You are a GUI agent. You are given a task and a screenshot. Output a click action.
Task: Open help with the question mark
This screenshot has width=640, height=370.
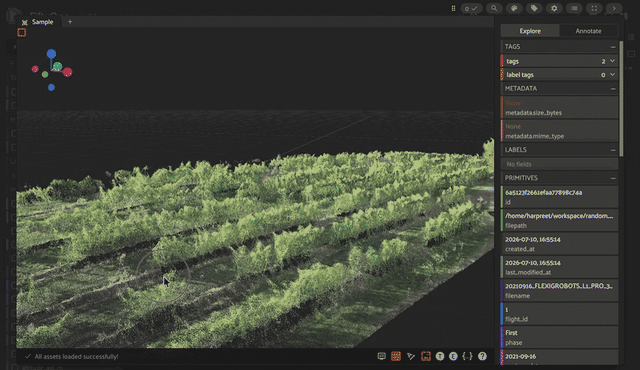pyautogui.click(x=482, y=356)
